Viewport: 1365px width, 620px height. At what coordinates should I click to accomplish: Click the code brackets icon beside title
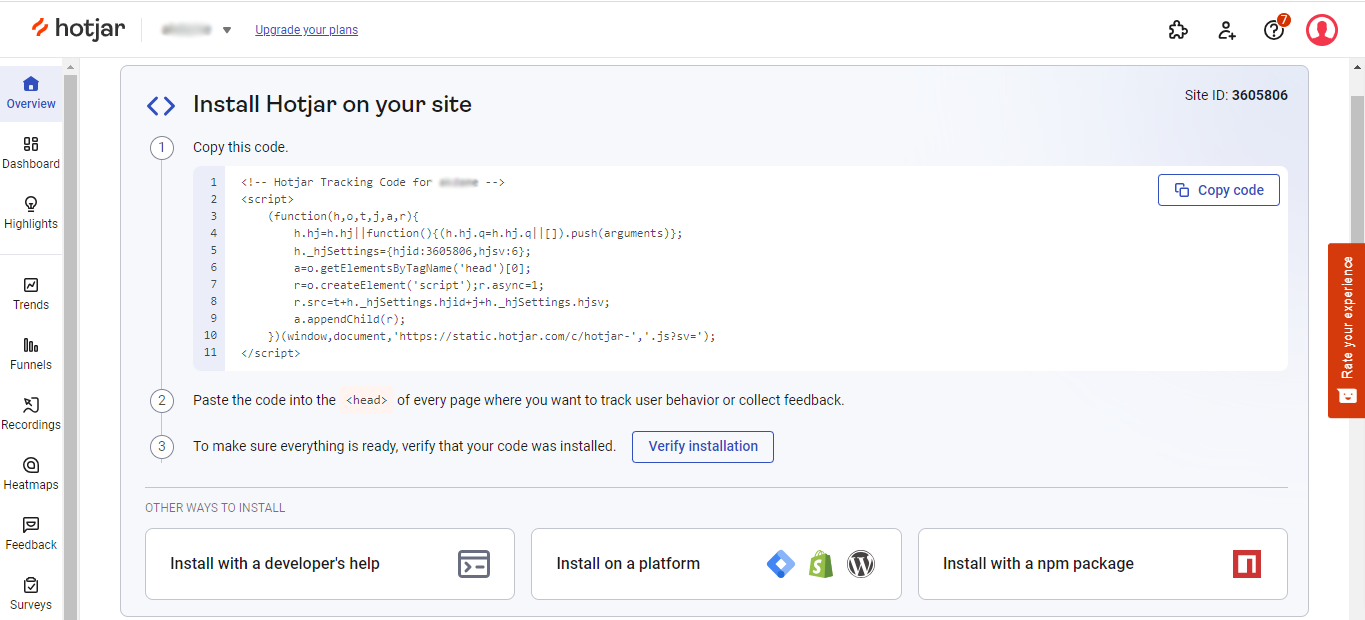[161, 105]
